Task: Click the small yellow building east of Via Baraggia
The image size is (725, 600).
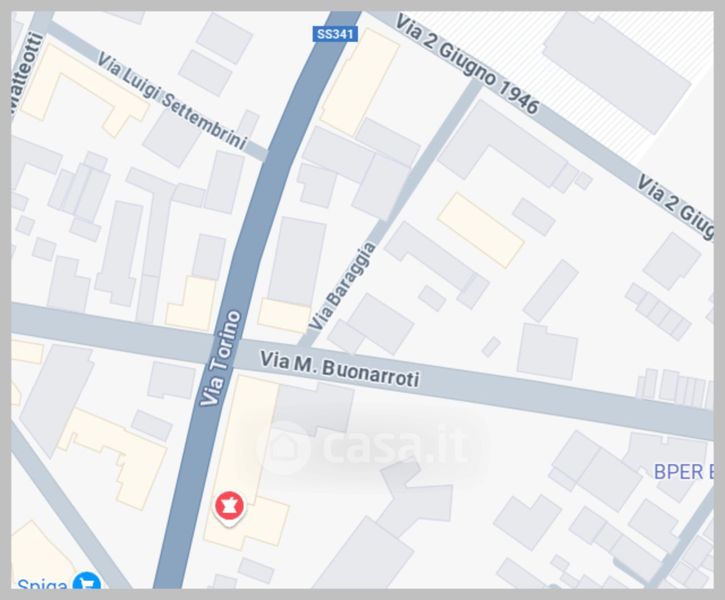Action: pos(481,230)
